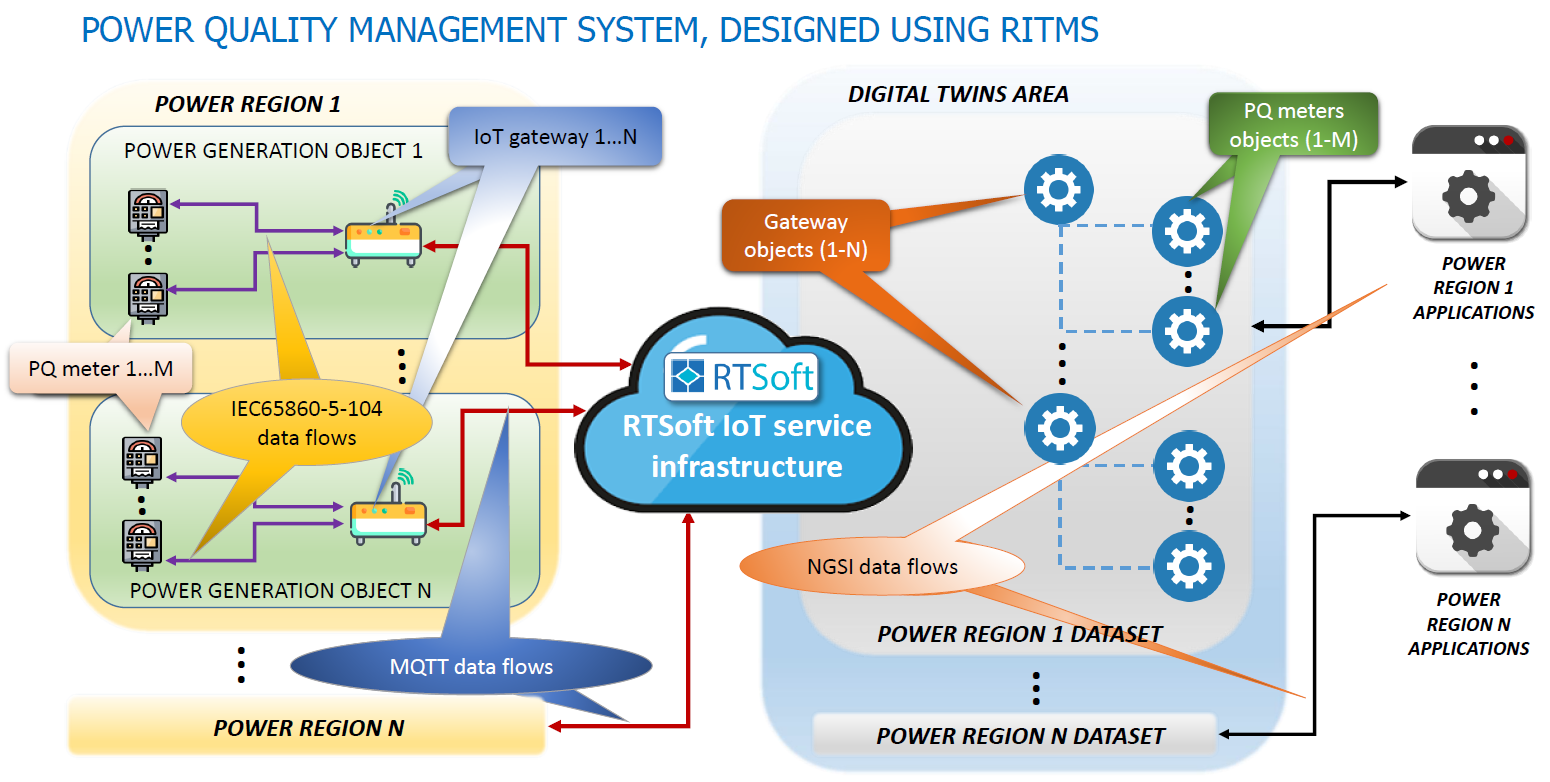The width and height of the screenshot is (1550, 782).
Task: Select the third PQ meter object gear from top
Action: pos(1189,467)
